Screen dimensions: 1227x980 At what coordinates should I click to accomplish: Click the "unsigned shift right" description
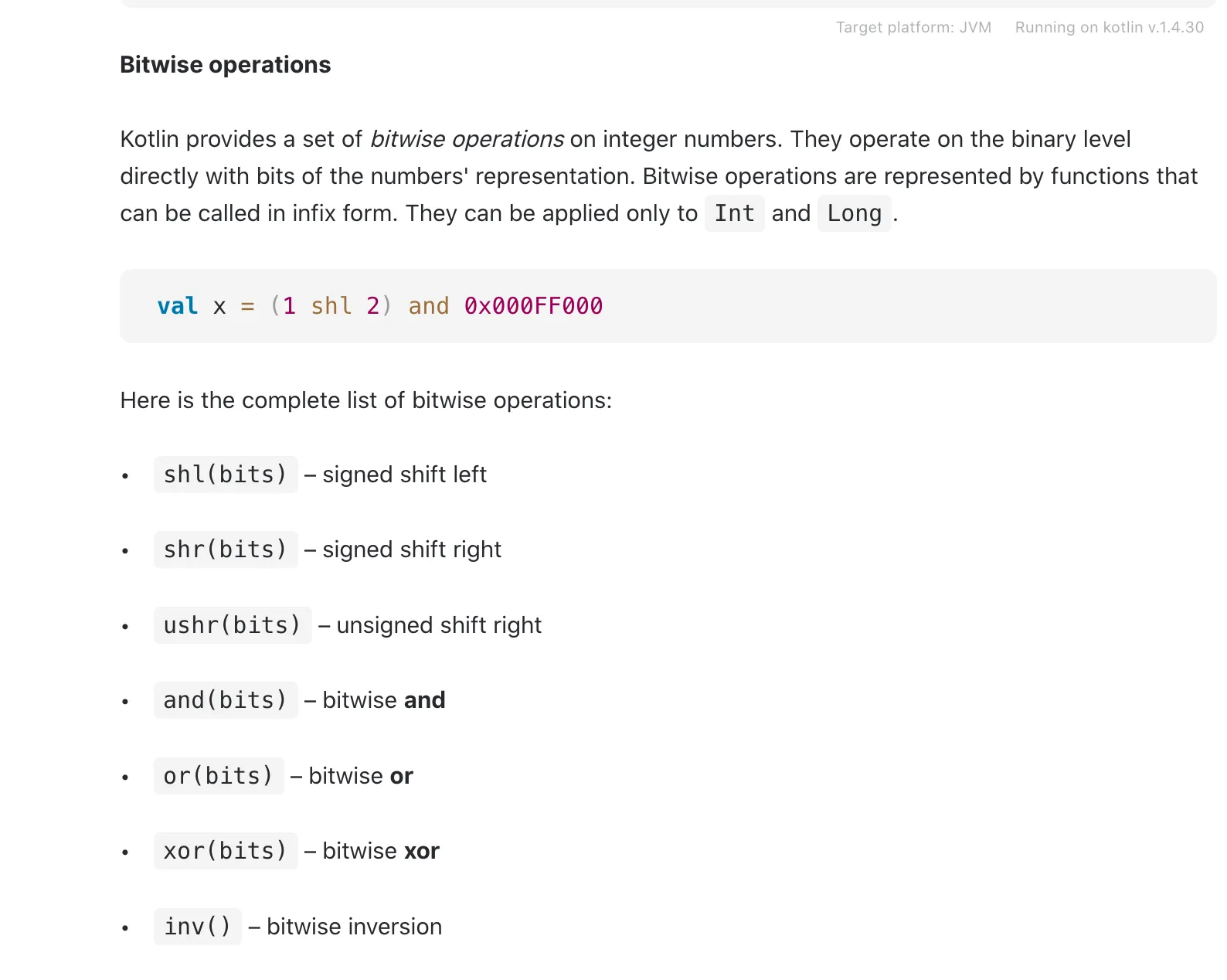(x=438, y=625)
